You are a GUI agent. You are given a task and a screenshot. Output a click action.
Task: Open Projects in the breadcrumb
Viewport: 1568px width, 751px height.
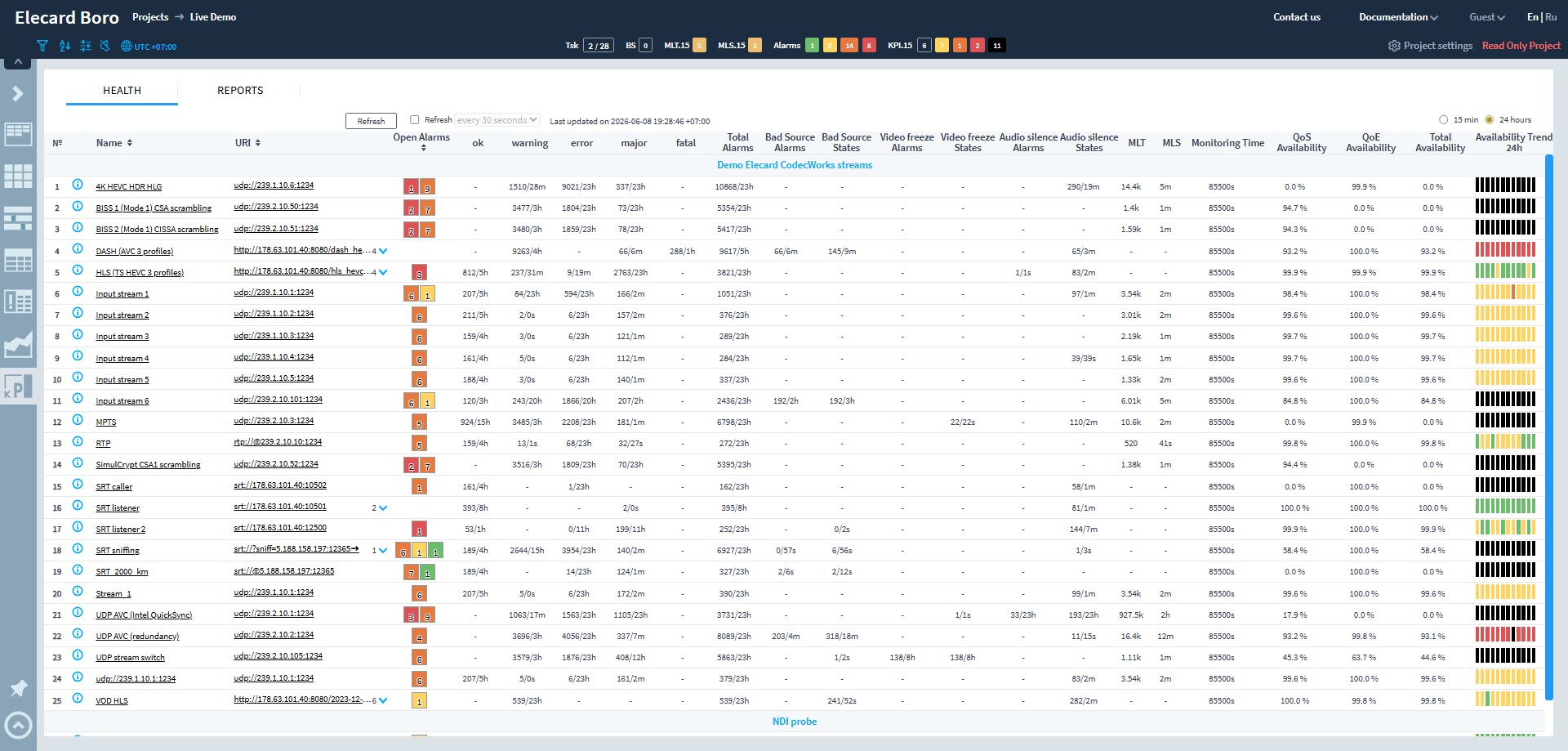(x=150, y=17)
